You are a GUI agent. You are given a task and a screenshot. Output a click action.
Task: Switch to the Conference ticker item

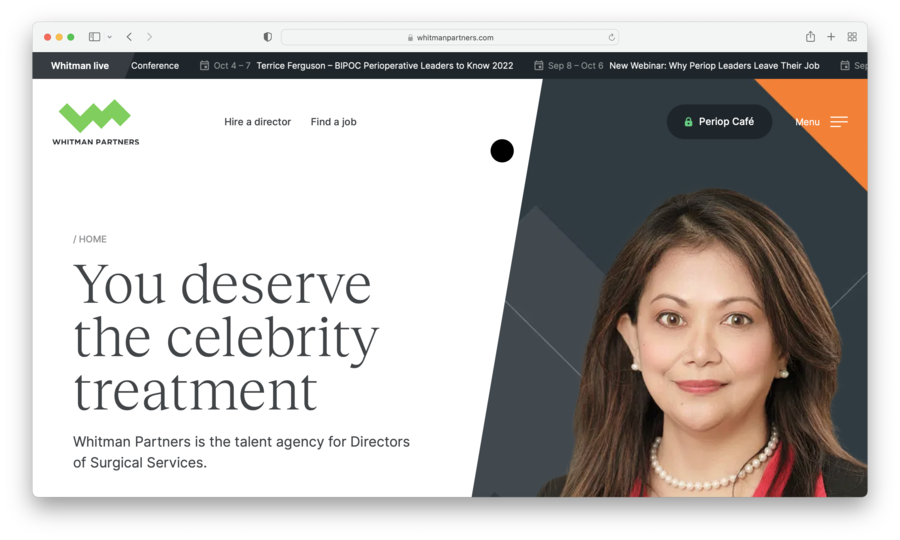(155, 66)
